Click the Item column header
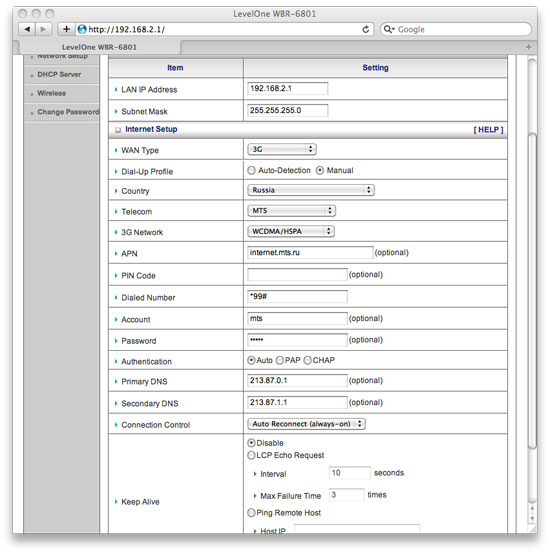The height and width of the screenshot is (553, 550). pos(175,68)
